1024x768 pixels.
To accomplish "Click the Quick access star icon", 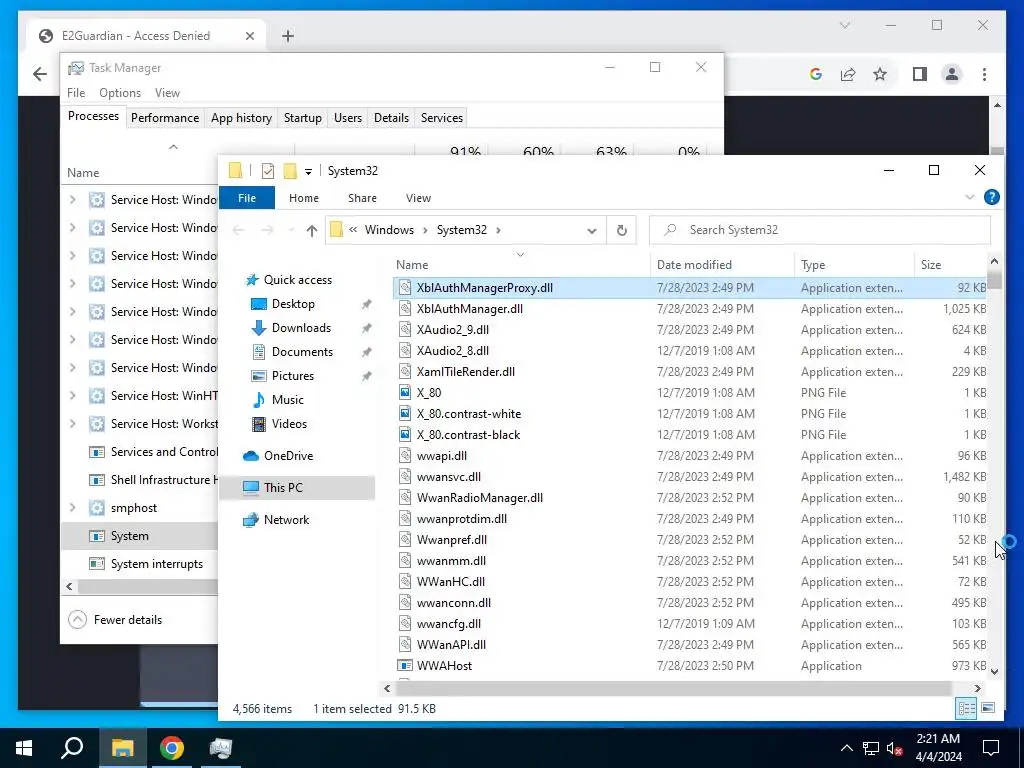I will [252, 280].
